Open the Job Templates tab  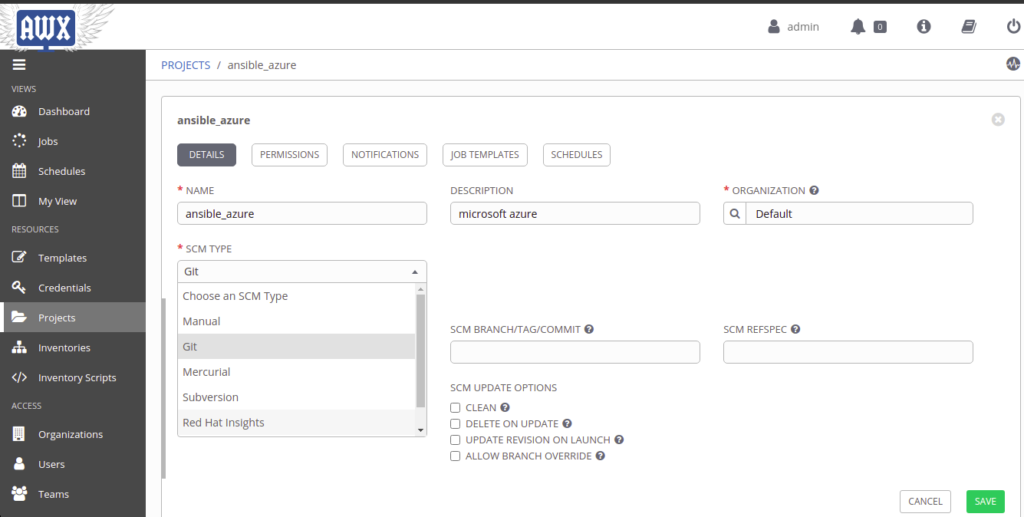tap(485, 155)
